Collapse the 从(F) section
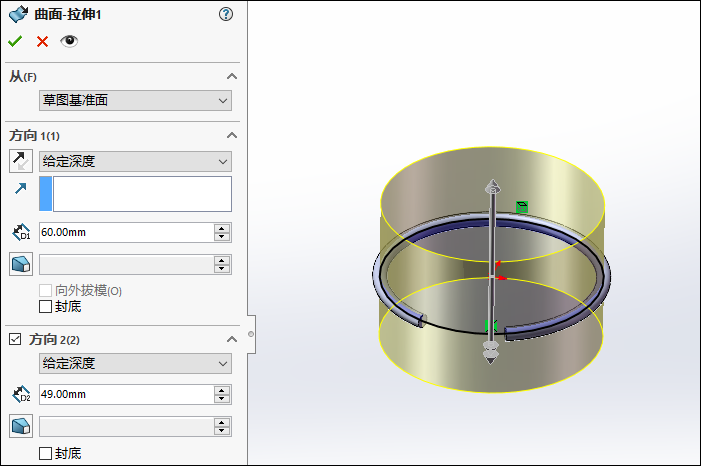Viewport: 701px width, 466px height. tap(232, 76)
